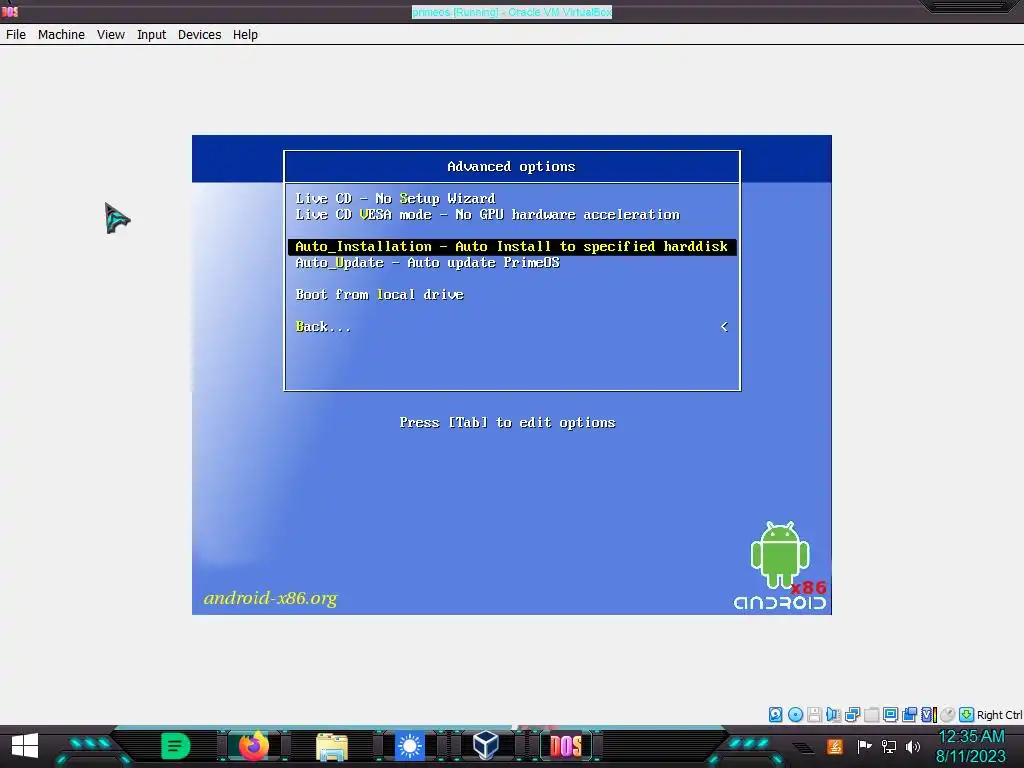Click the virtualization CPU status icon
Screen dimensions: 1024x768
929,714
